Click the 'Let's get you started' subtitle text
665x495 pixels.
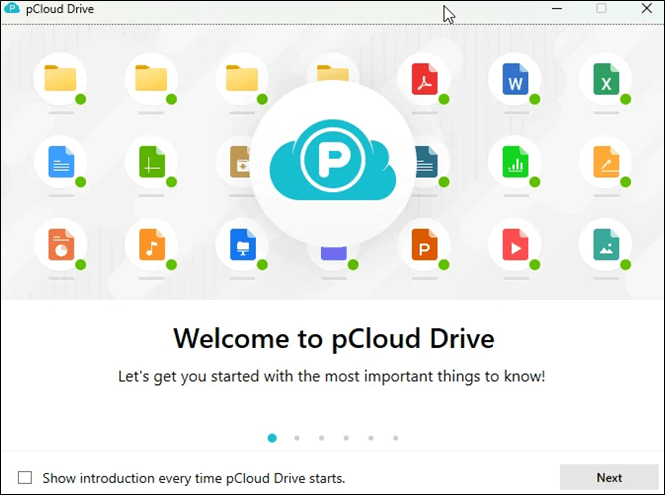pos(332,376)
